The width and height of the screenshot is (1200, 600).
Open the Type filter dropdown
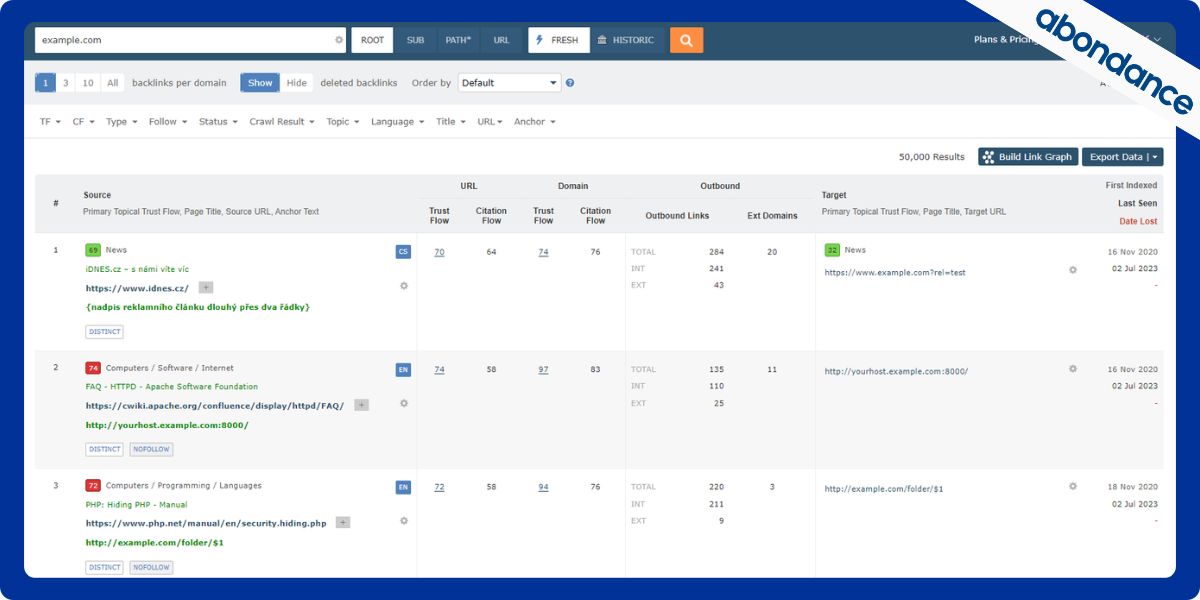tap(121, 122)
